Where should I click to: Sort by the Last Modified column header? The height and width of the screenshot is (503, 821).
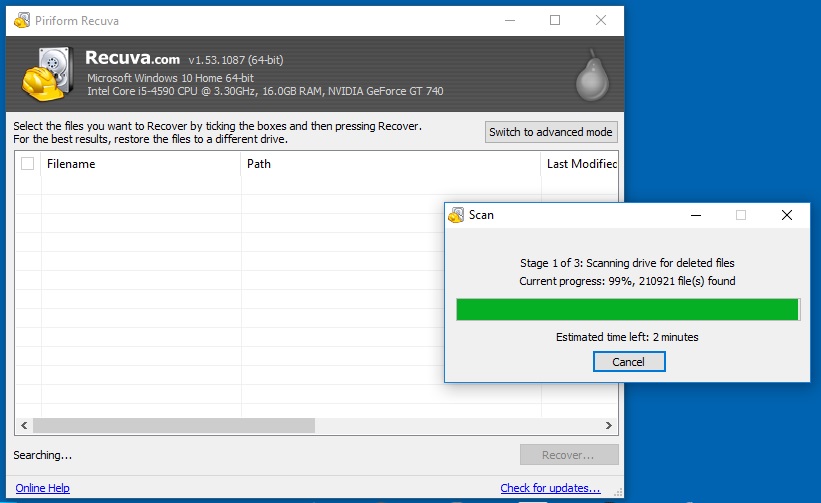580,164
